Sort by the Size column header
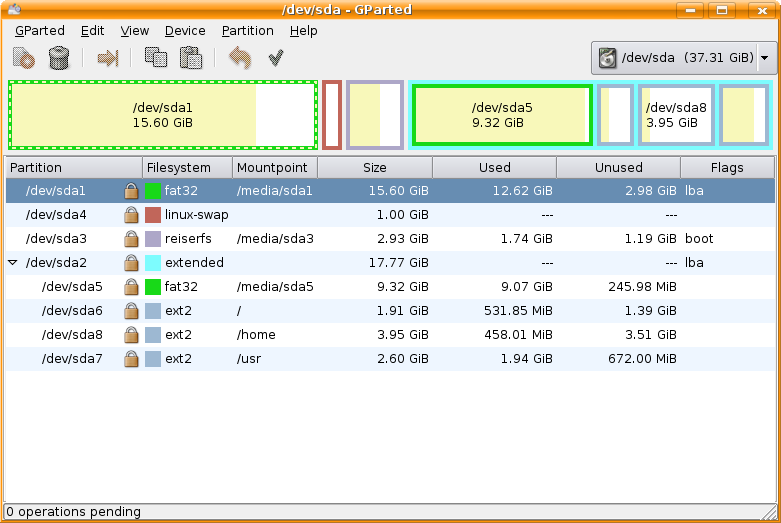 pos(374,168)
